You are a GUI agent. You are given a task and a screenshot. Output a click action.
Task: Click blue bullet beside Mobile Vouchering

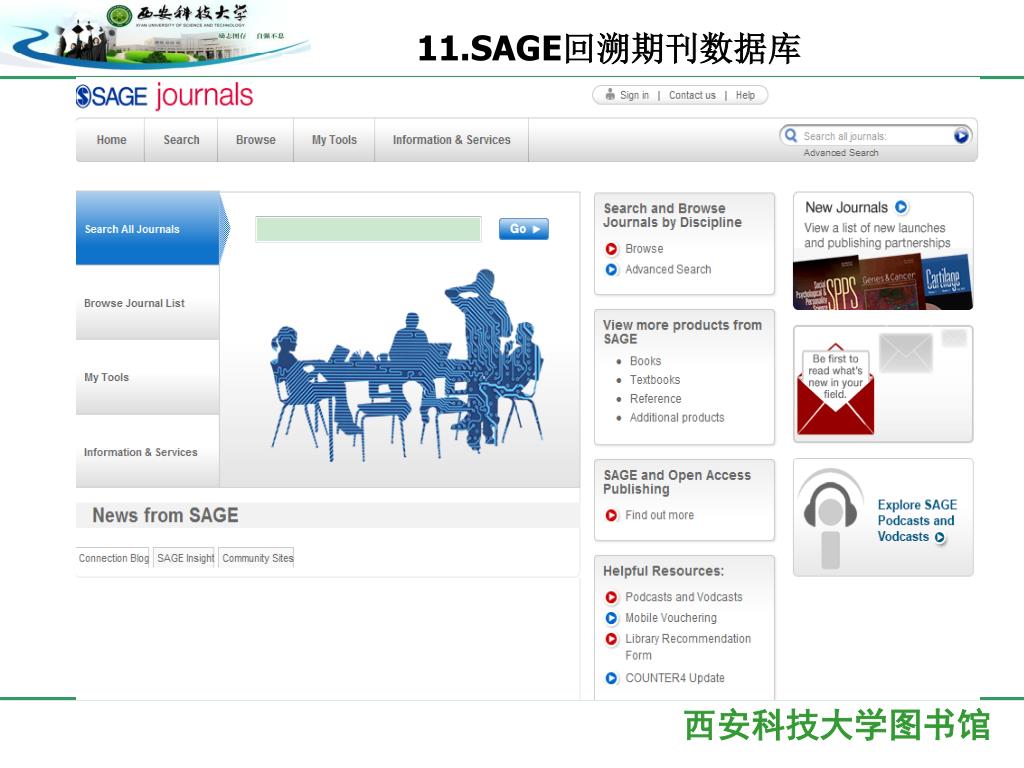(x=611, y=618)
